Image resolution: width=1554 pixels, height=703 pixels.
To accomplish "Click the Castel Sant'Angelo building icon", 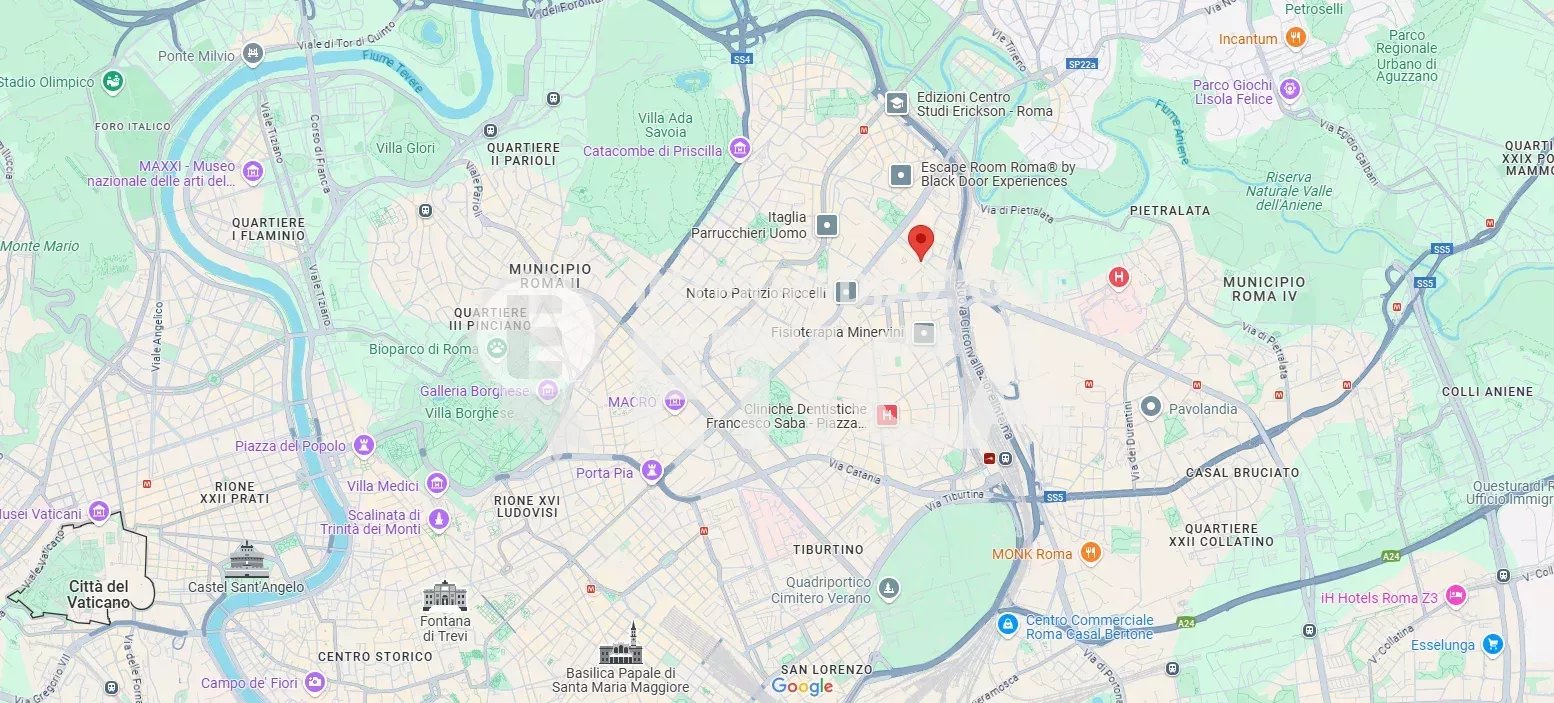I will (246, 559).
